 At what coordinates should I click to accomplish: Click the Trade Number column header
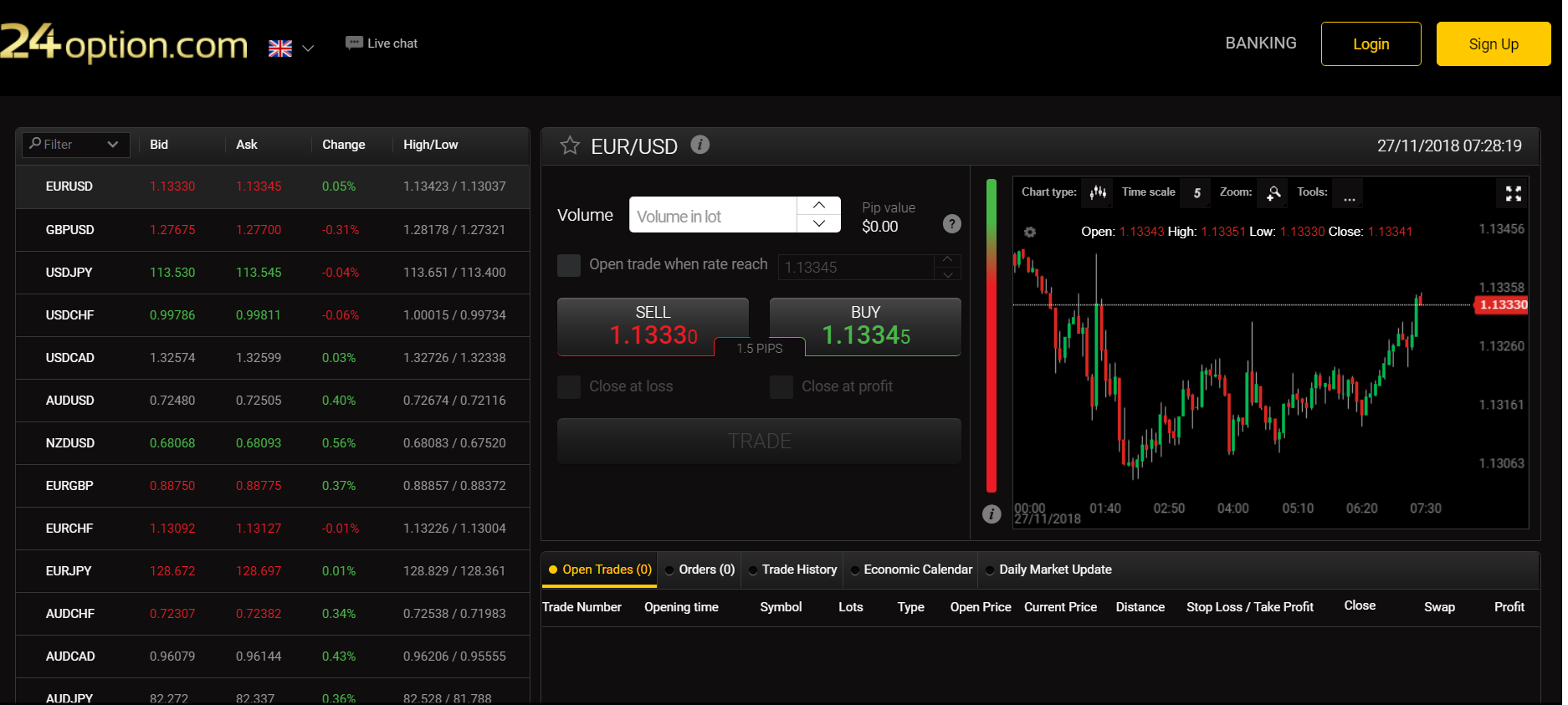pyautogui.click(x=582, y=607)
